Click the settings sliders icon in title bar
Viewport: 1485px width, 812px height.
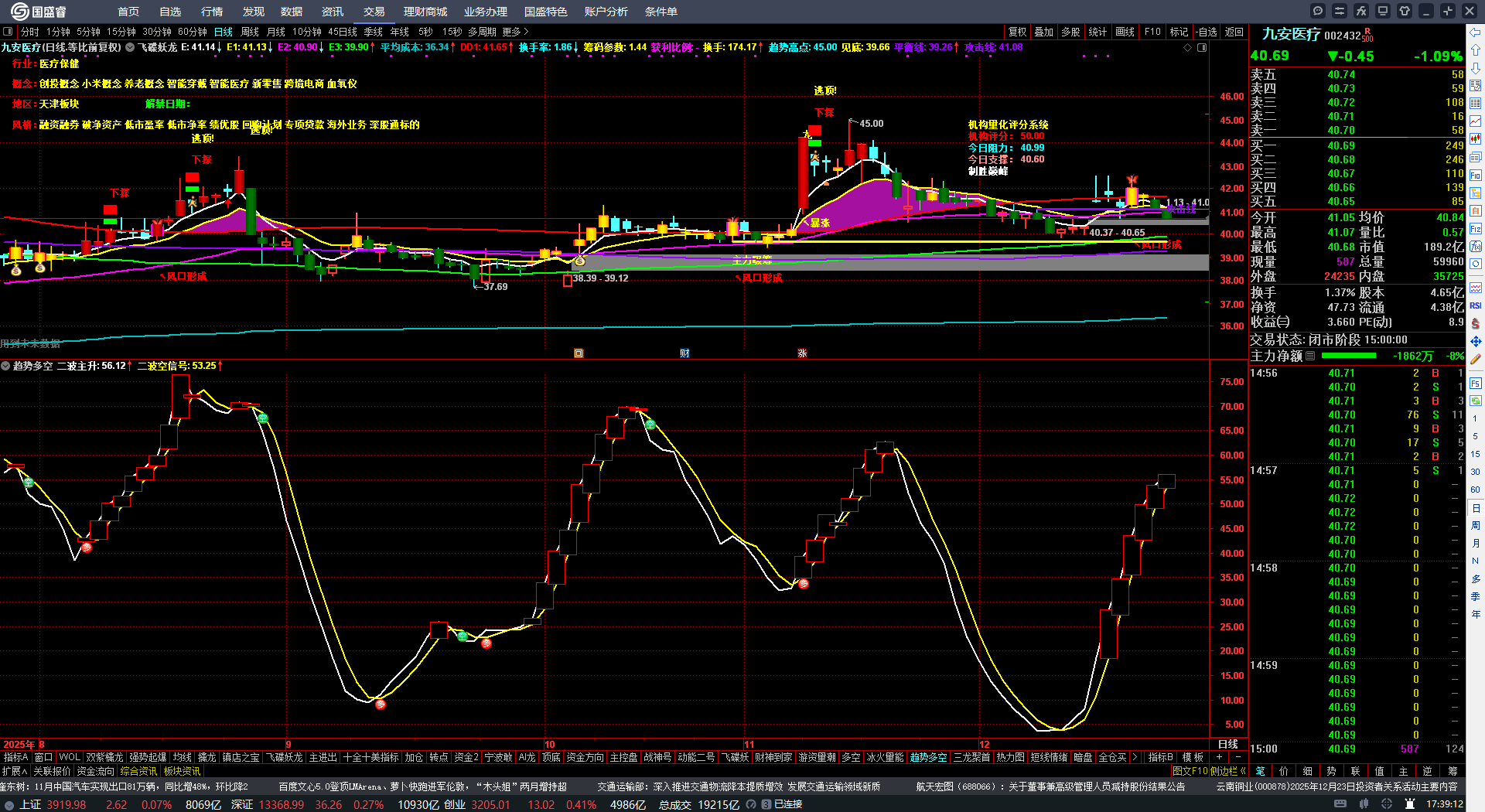tap(1340, 11)
